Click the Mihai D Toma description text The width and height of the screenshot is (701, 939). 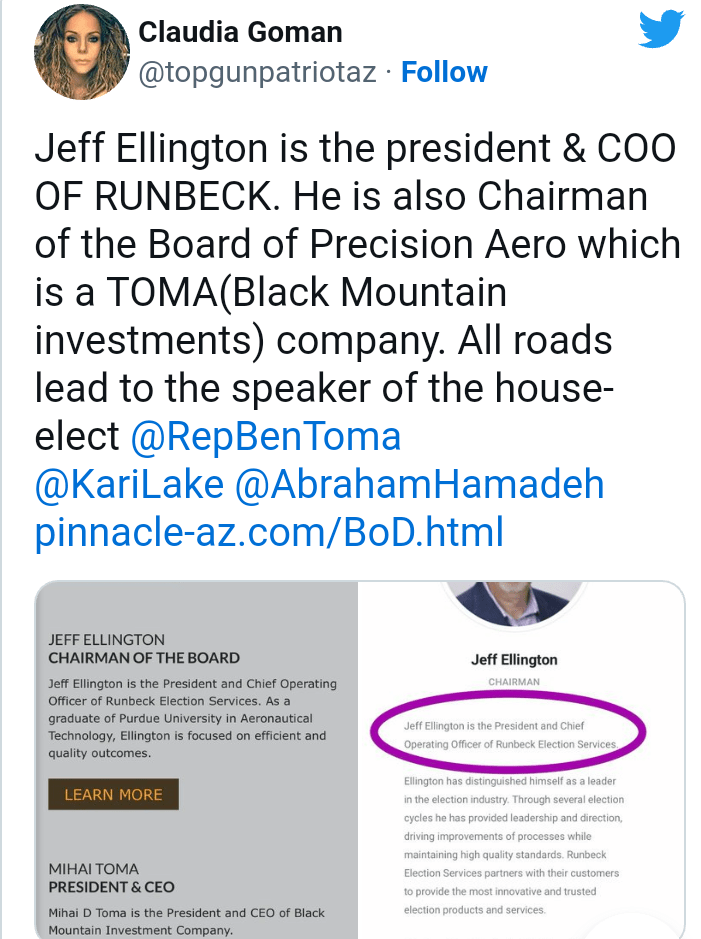click(186, 921)
